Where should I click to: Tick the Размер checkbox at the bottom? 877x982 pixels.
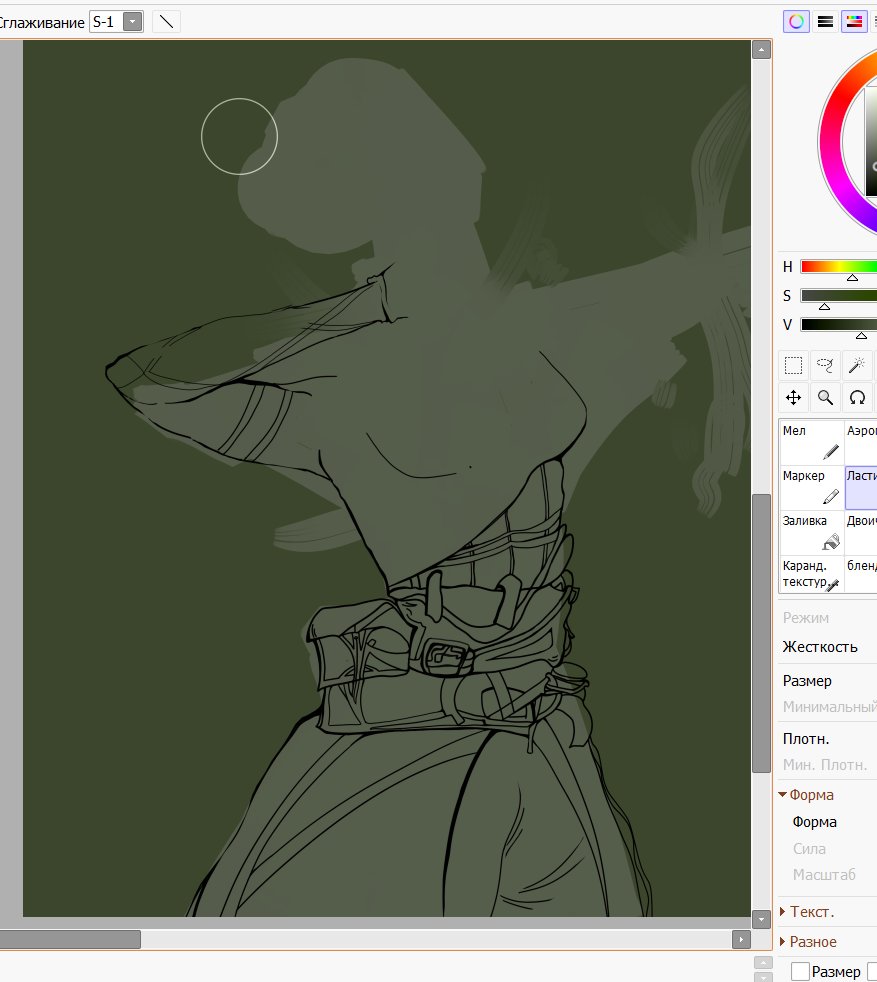800,971
